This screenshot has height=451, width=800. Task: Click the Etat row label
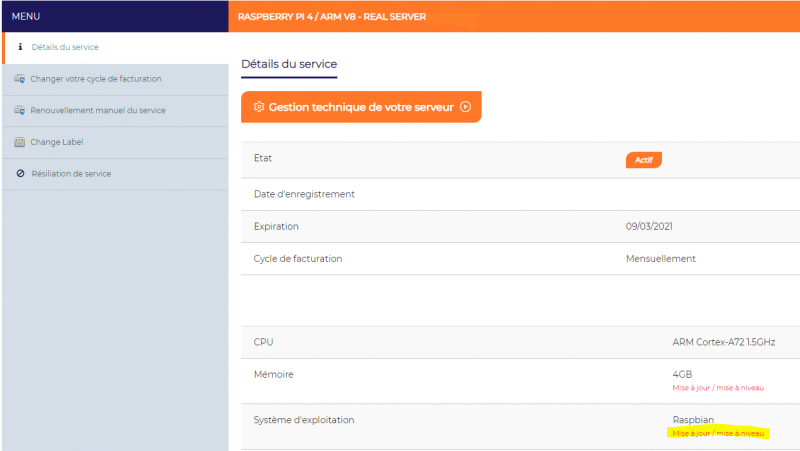[263, 158]
